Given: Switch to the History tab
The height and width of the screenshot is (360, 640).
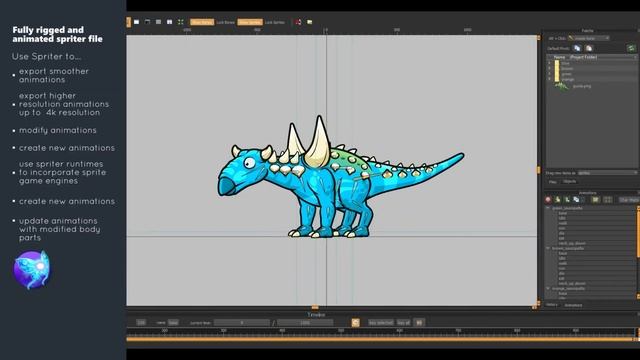Looking at the screenshot, I should (x=551, y=305).
